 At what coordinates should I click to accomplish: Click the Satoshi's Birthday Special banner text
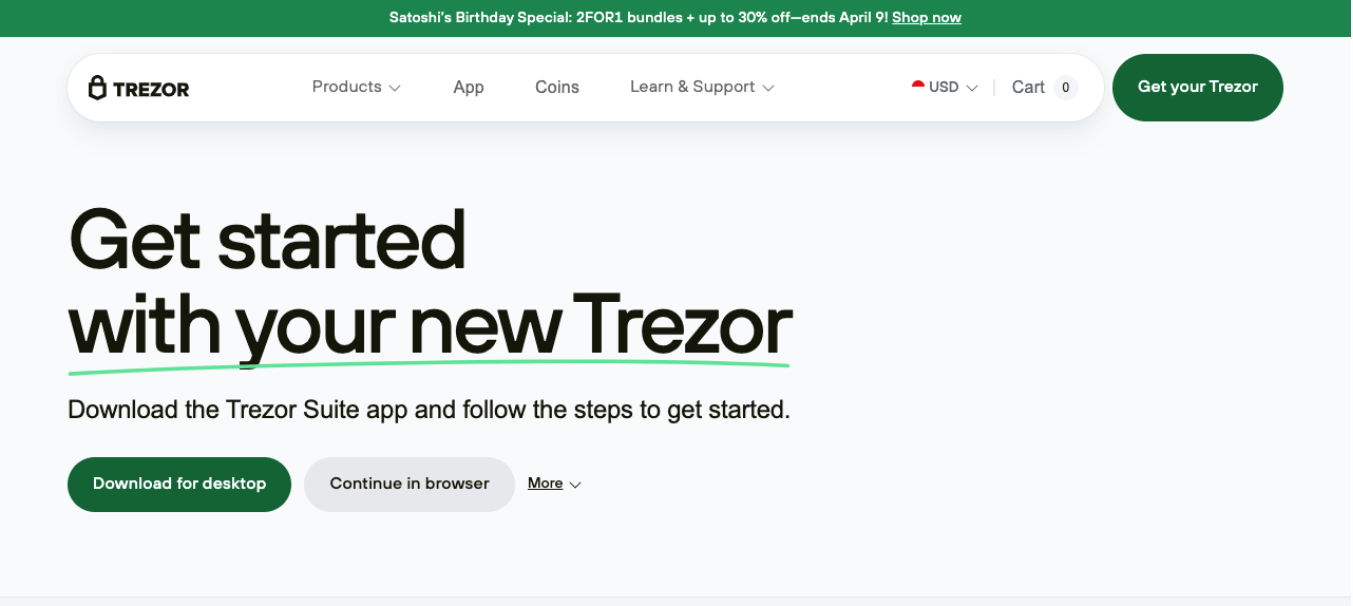pos(638,17)
